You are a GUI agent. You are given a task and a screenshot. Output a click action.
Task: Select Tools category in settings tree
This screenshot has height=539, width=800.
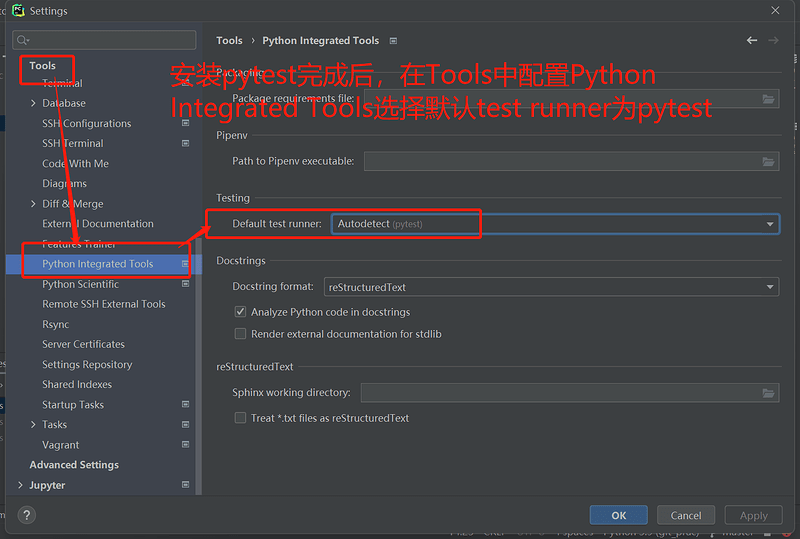pos(42,66)
